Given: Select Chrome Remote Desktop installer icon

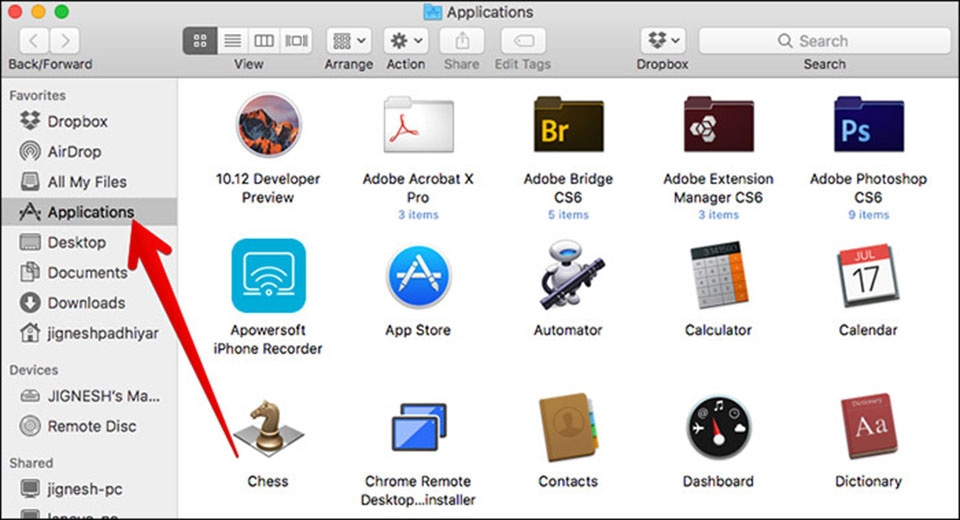Looking at the screenshot, I should (419, 427).
